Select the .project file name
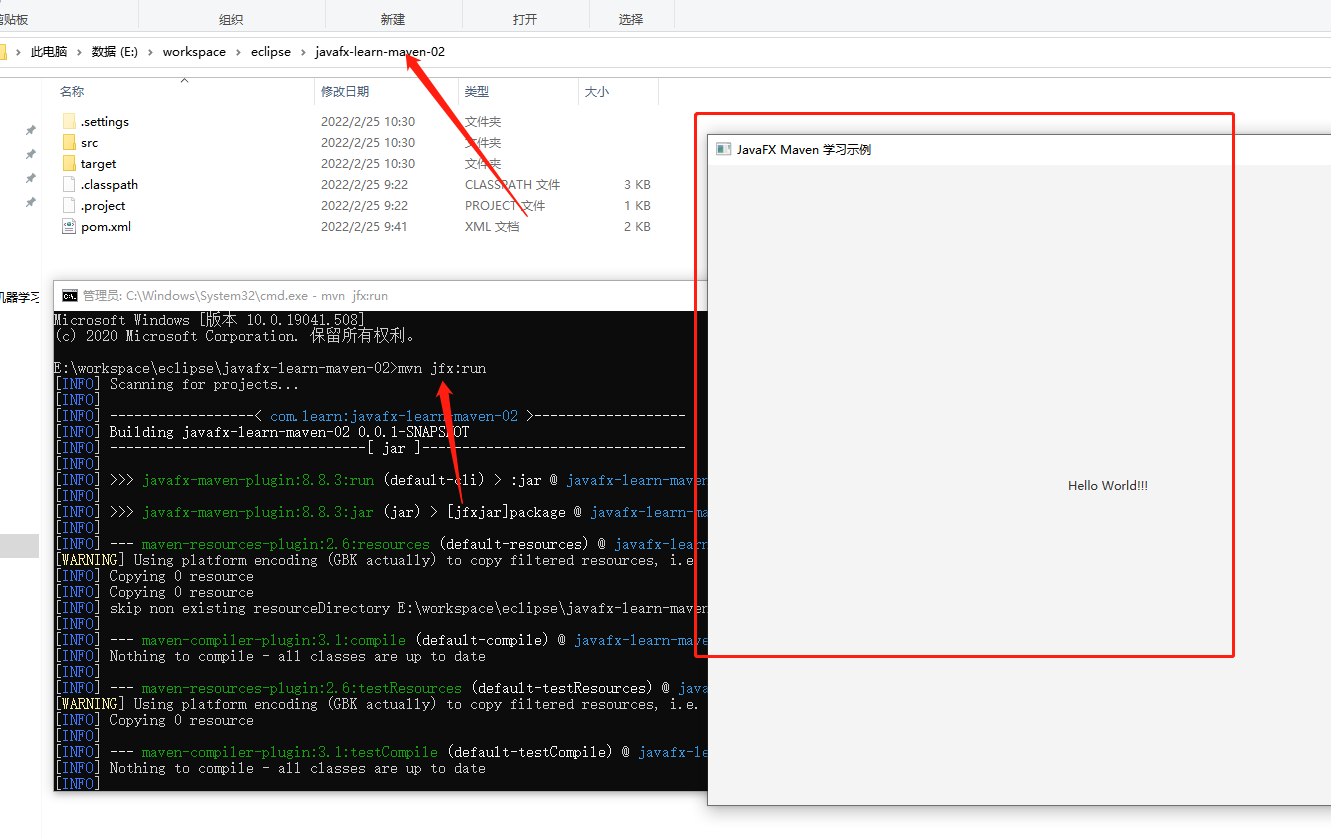This screenshot has width=1331, height=838. coord(104,206)
